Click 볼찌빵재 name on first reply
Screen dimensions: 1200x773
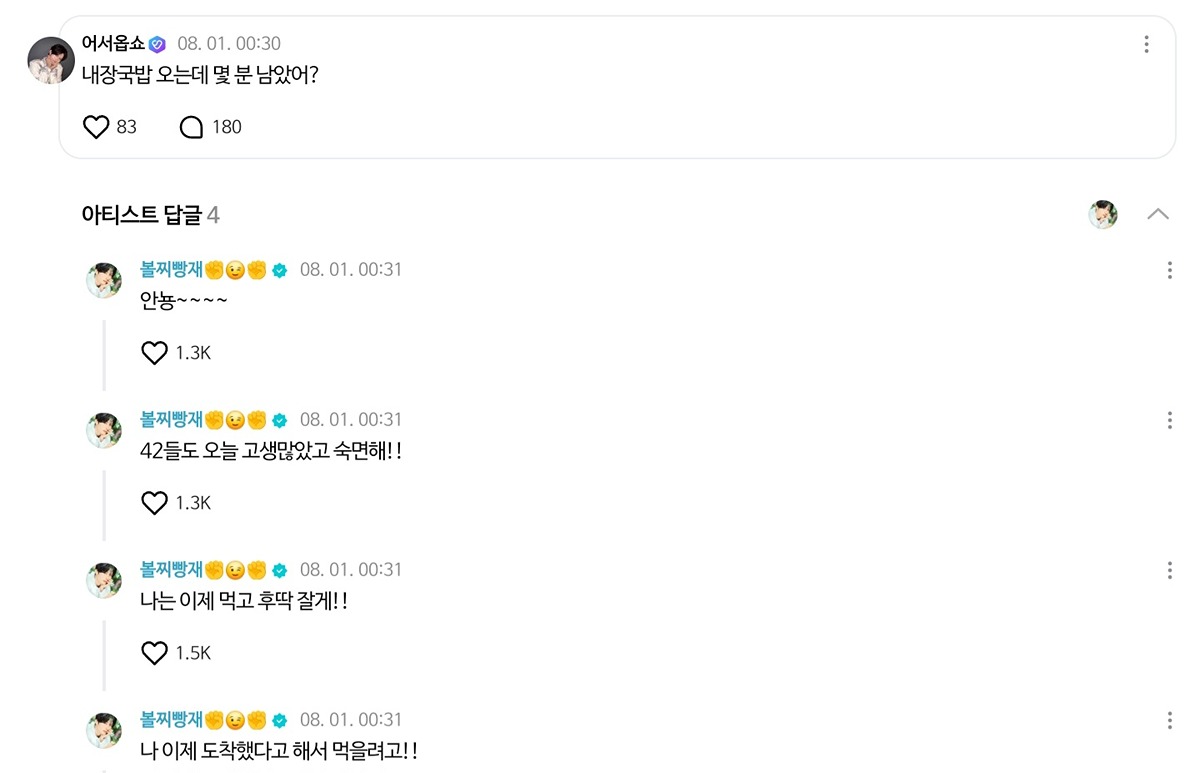pyautogui.click(x=172, y=270)
